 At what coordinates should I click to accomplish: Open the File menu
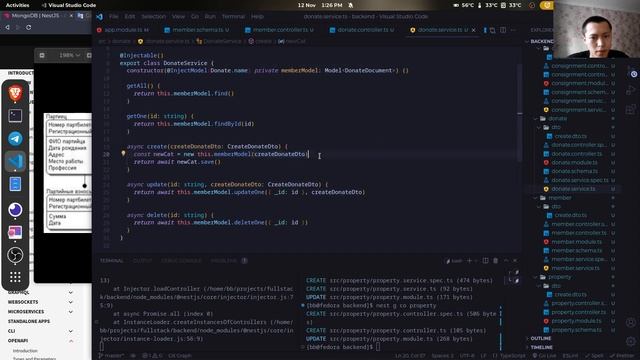pos(113,17)
